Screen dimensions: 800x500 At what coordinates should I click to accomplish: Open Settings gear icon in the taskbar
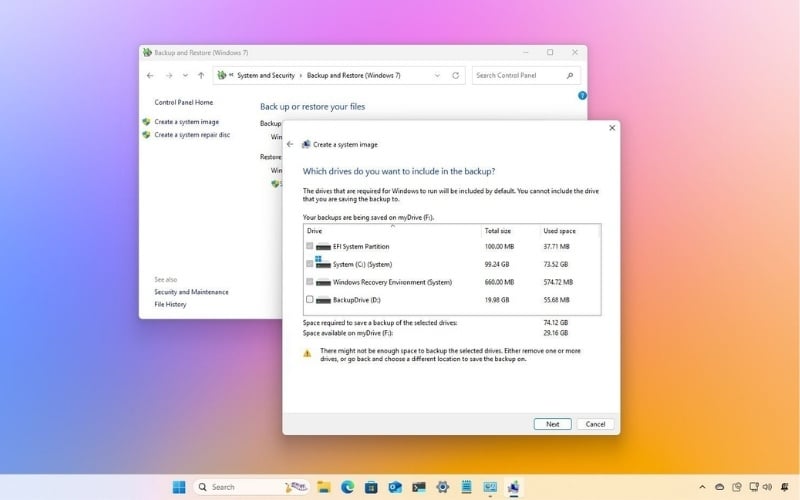pyautogui.click(x=442, y=487)
